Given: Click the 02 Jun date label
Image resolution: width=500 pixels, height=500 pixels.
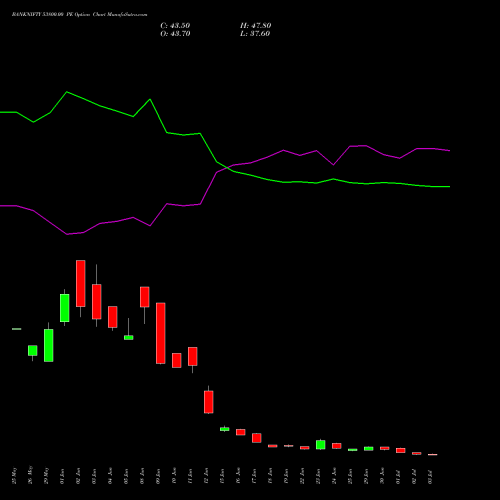Looking at the screenshot, I should 78,476.
